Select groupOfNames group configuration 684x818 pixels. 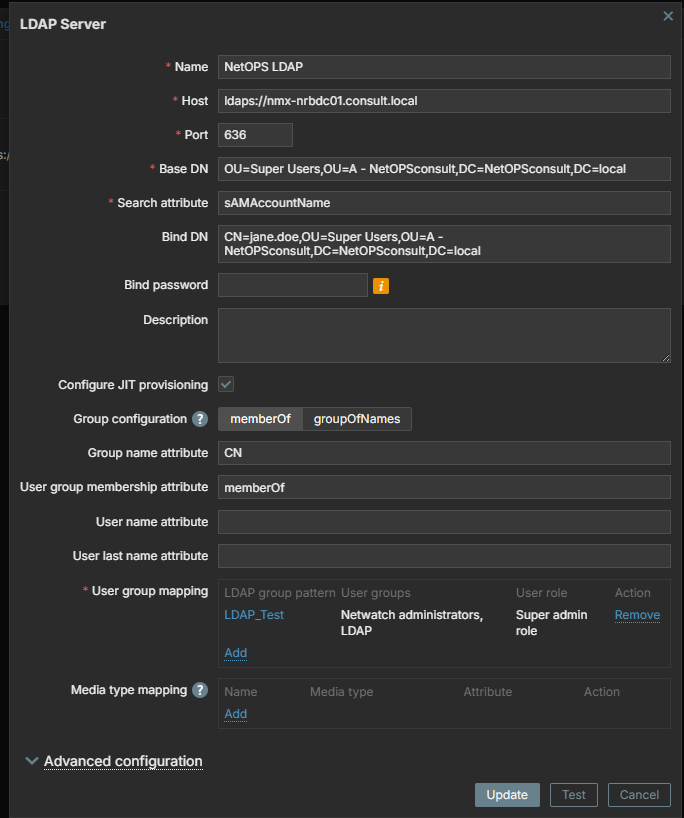357,419
